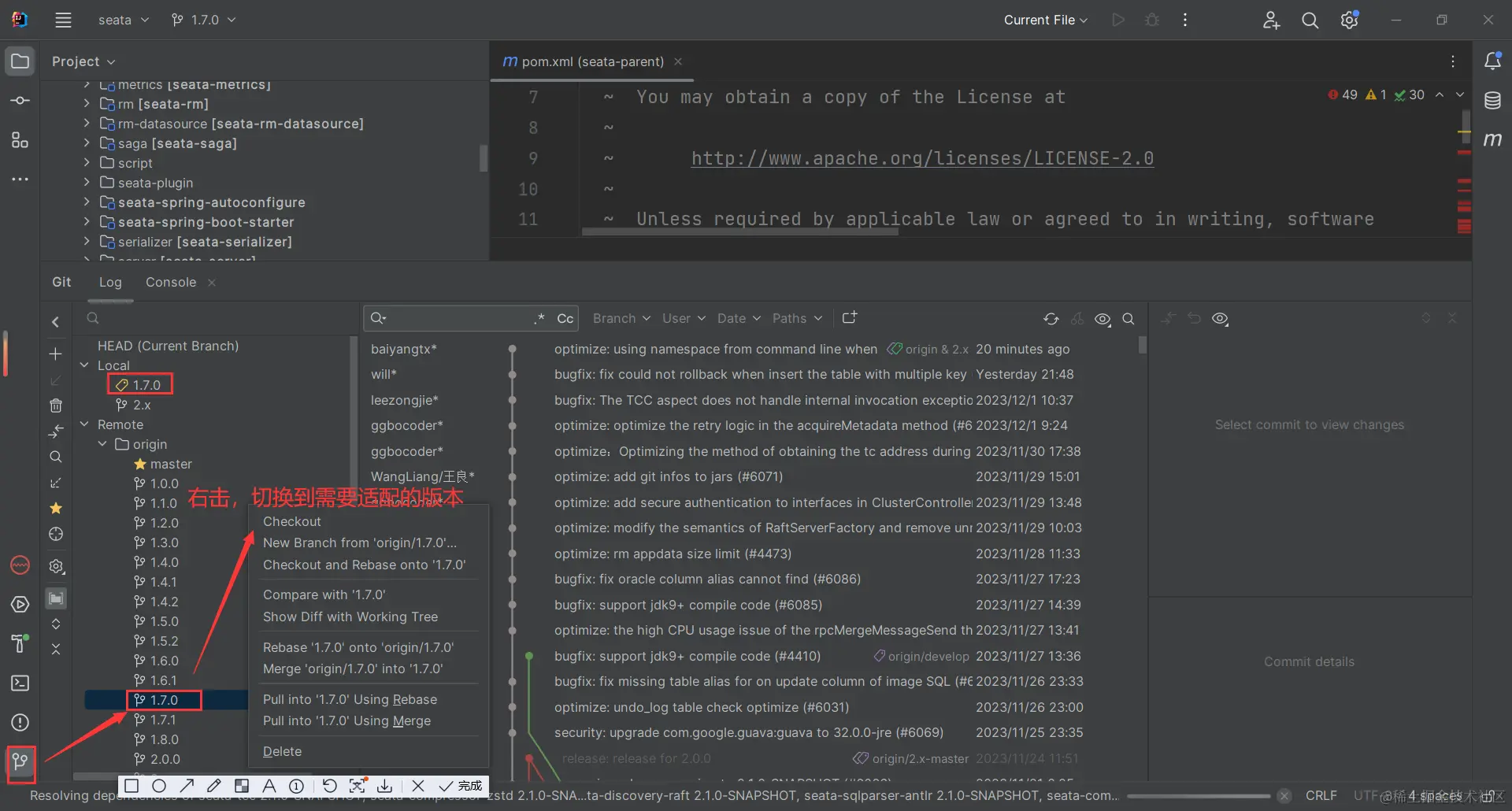Open the 1.7.0 branch widget dropdown
The image size is (1512, 811).
pyautogui.click(x=204, y=20)
